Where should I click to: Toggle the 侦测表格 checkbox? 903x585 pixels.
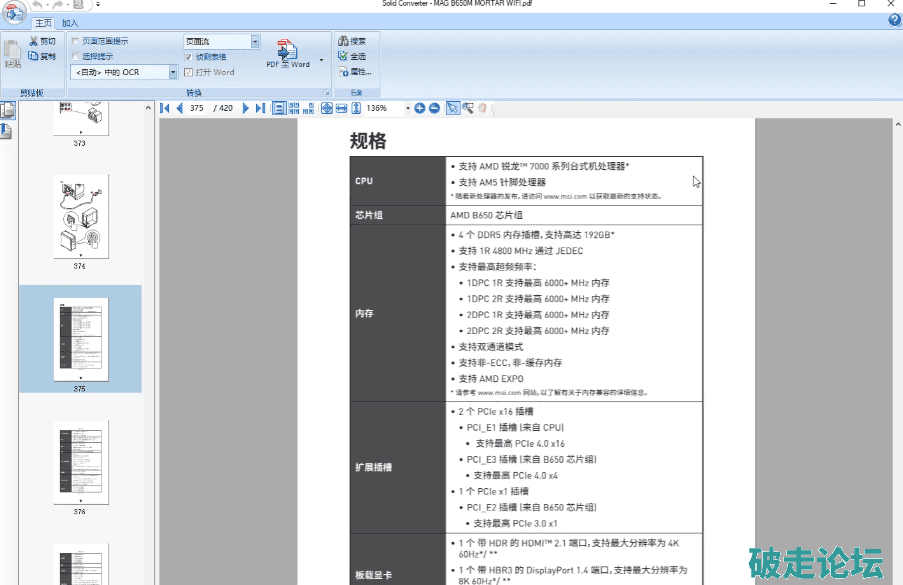(188, 57)
